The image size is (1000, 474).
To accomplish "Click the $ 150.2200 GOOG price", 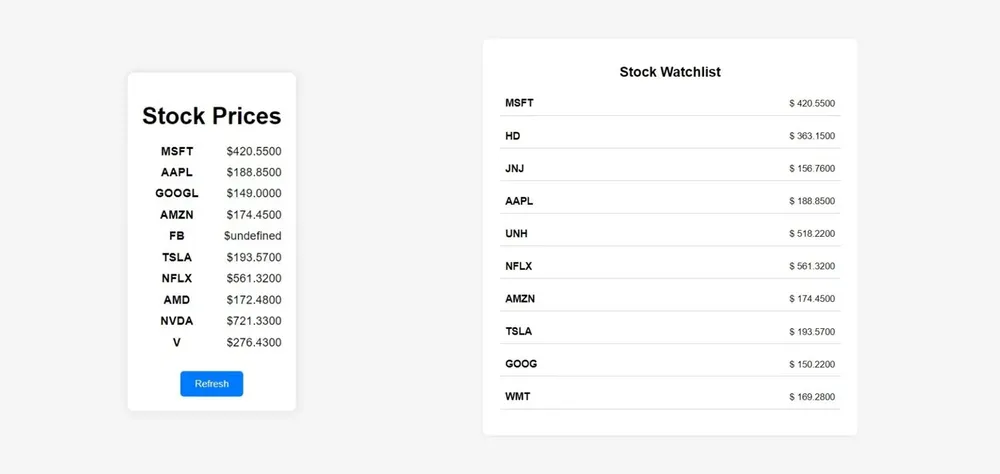I will point(812,364).
